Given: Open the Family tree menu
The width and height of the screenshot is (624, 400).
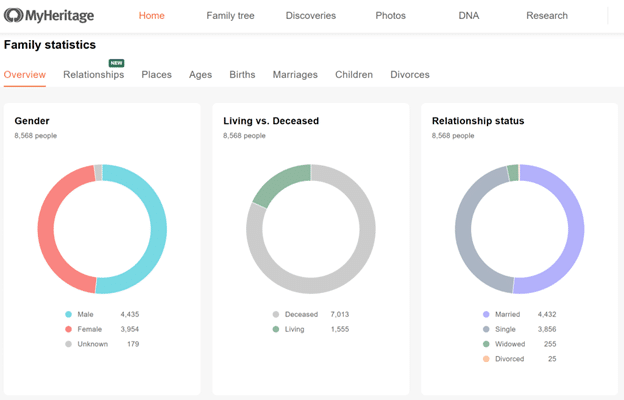Looking at the screenshot, I should 230,16.
